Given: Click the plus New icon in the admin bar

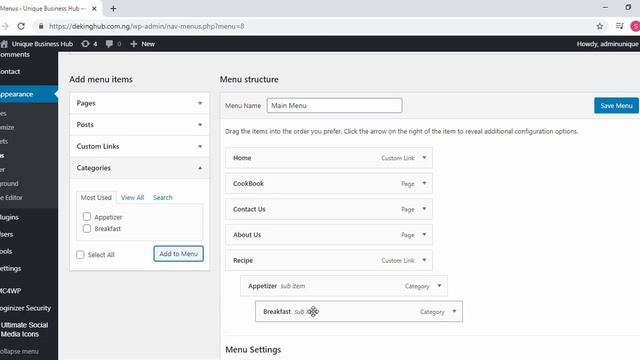Looking at the screenshot, I should pos(133,44).
